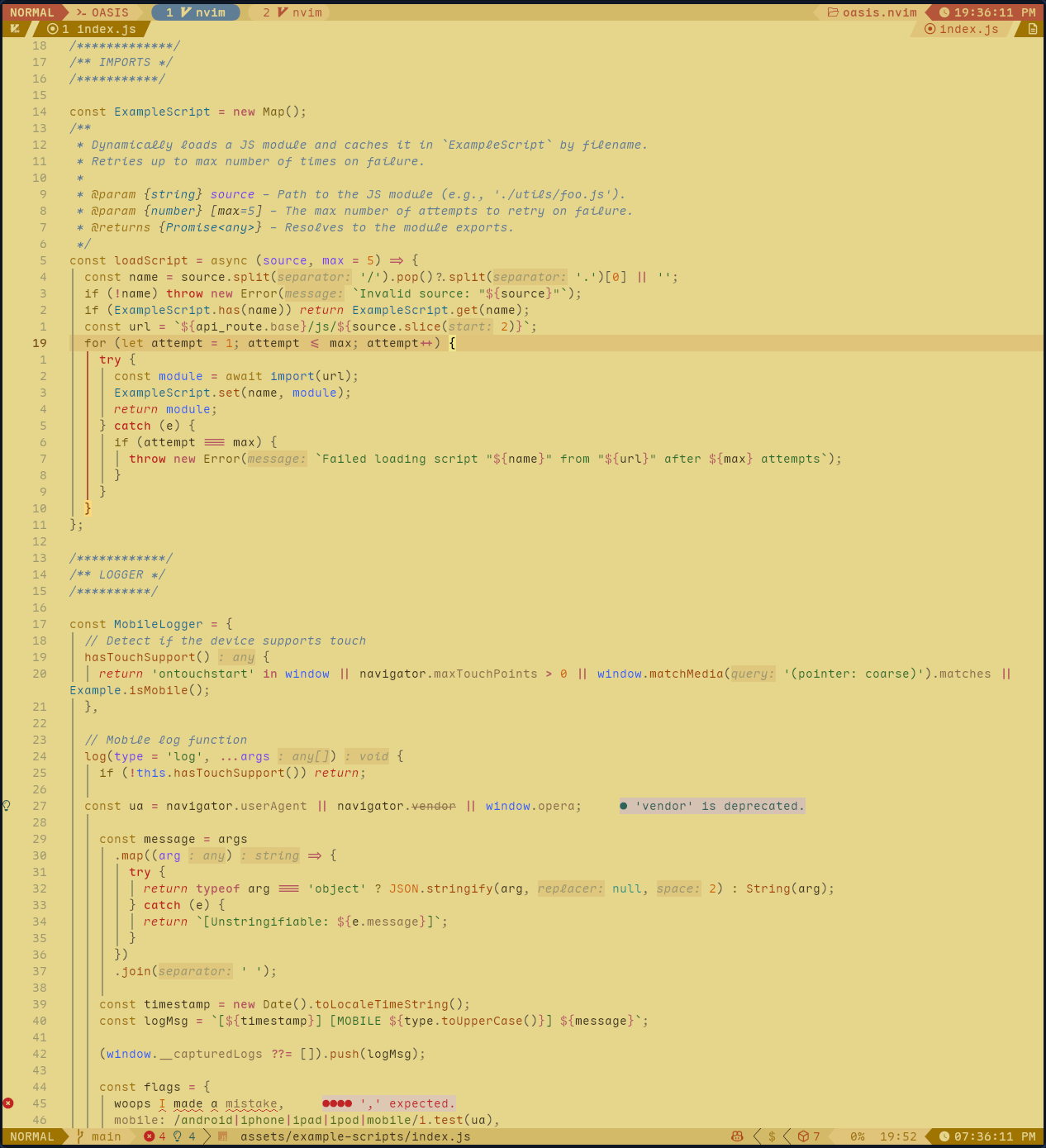Click the "'vendor' is deprecated." diagnostic message
The height and width of the screenshot is (1148, 1046).
712,806
